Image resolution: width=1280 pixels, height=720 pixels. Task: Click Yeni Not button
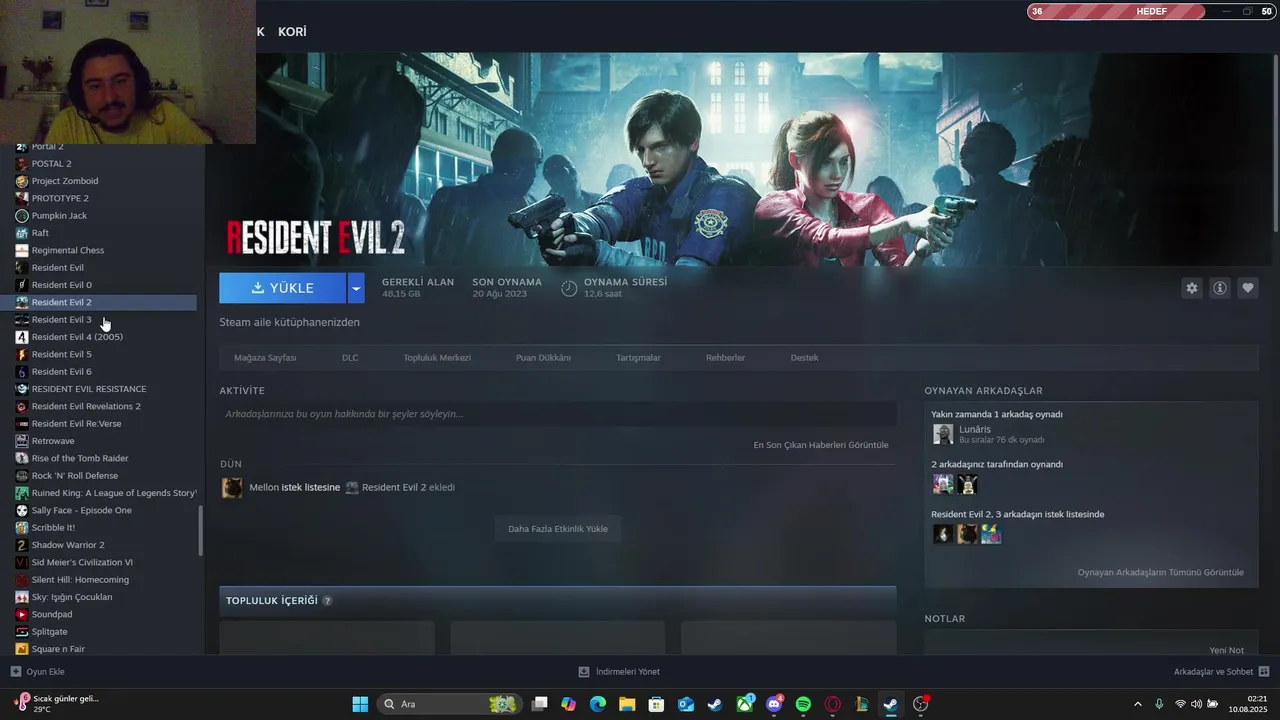coord(1226,650)
